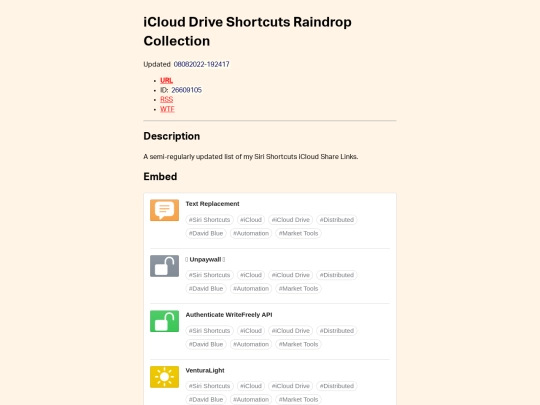Click #Distributed tag under Authenticate WriteFreely API
The width and height of the screenshot is (540, 405).
(337, 331)
